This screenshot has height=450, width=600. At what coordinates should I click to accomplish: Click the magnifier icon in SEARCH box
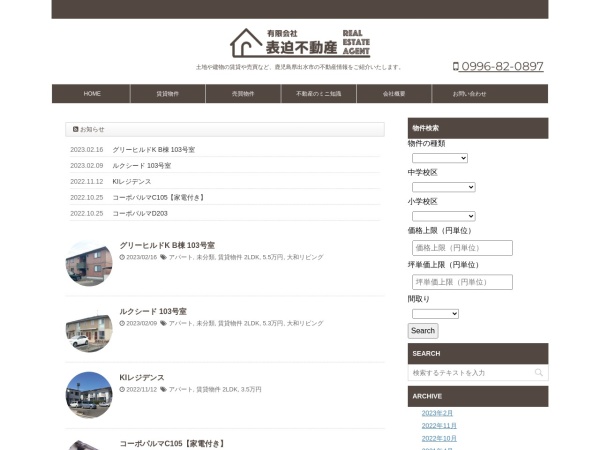point(538,372)
